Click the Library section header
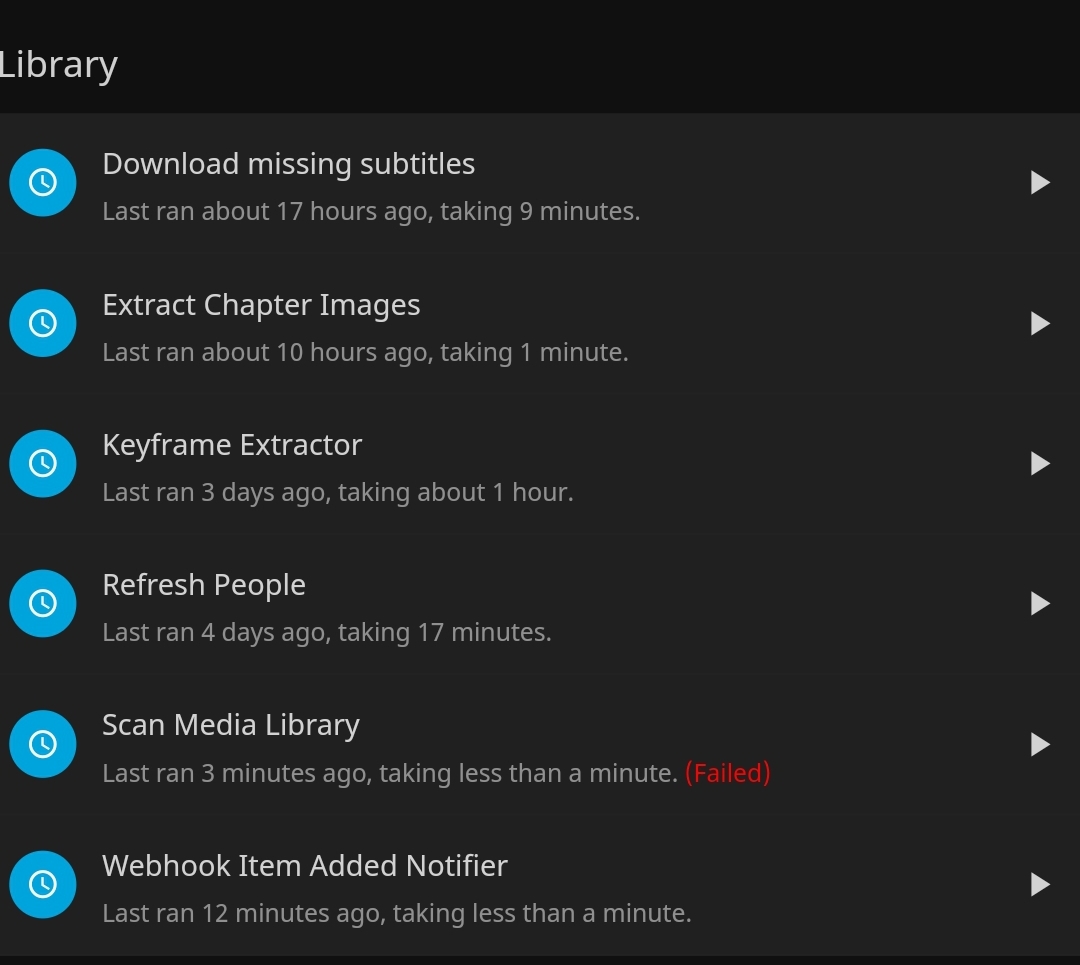This screenshot has width=1080, height=965. point(58,63)
